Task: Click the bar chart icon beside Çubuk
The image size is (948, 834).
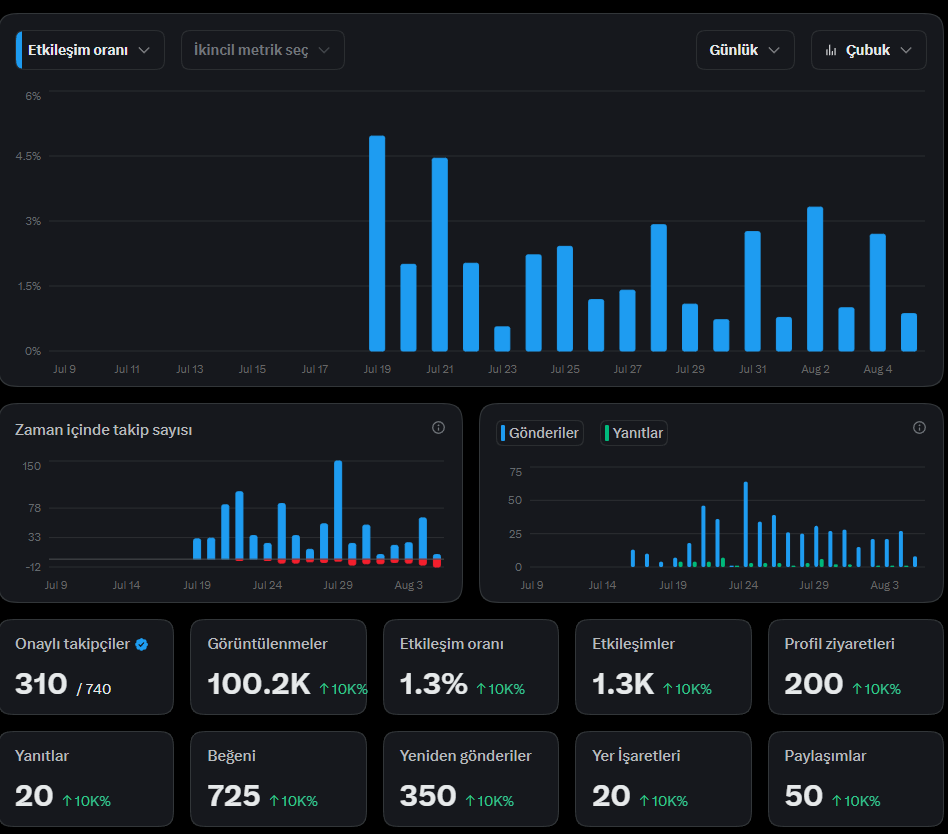Action: pyautogui.click(x=831, y=50)
